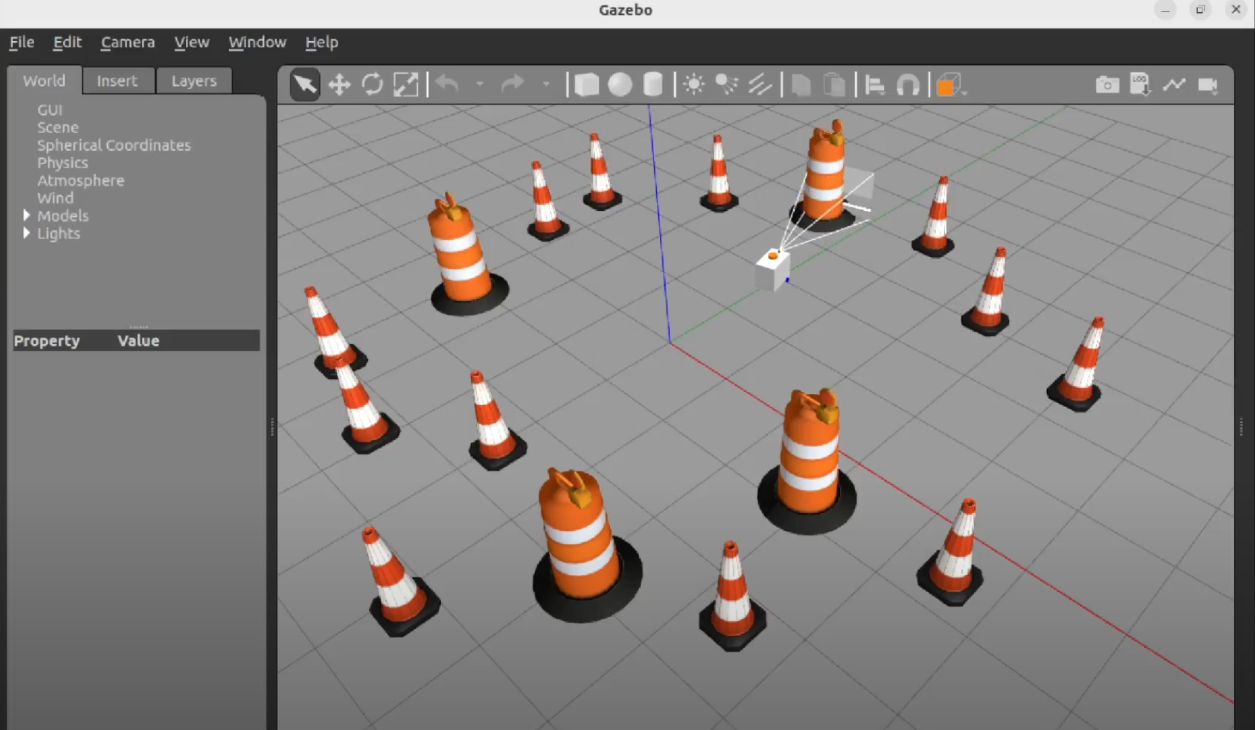This screenshot has height=730, width=1255.
Task: Select the translate mode tool
Action: point(339,85)
